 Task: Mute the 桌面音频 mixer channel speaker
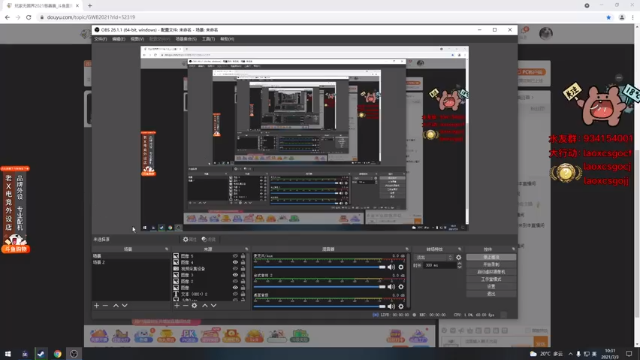click(x=391, y=306)
